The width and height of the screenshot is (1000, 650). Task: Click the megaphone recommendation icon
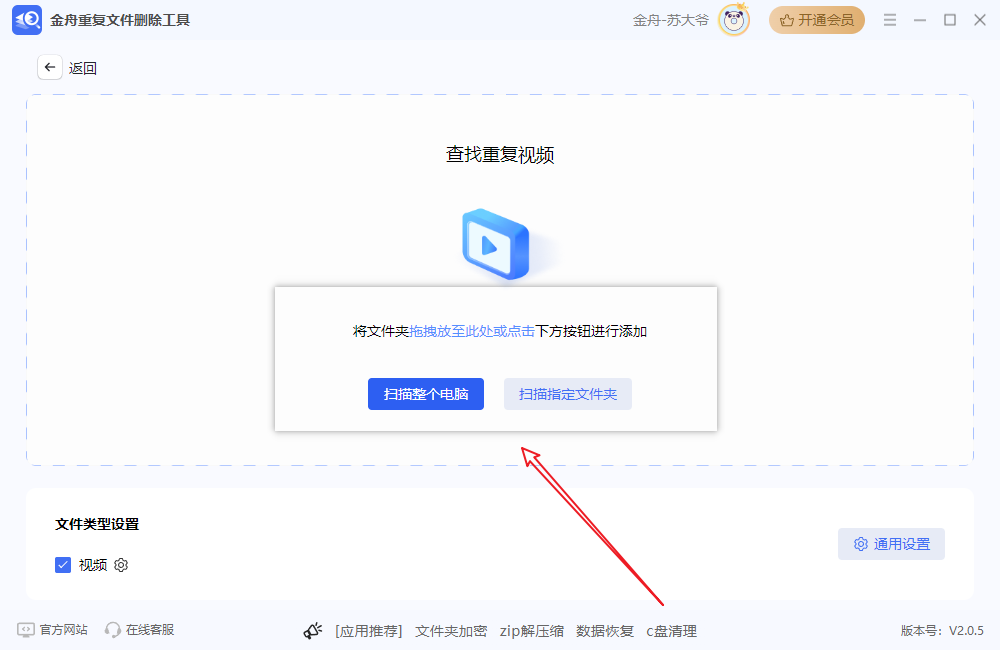click(312, 631)
